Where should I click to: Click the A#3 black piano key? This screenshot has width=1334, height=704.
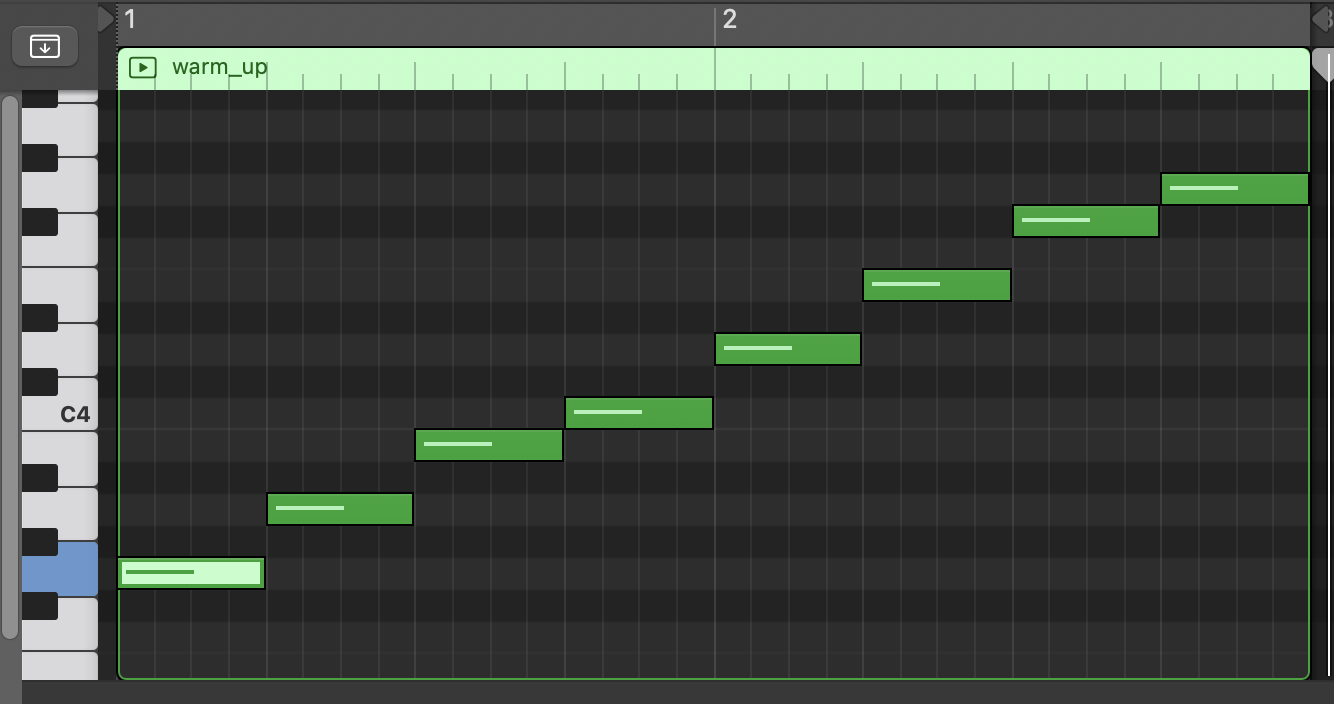(x=40, y=478)
